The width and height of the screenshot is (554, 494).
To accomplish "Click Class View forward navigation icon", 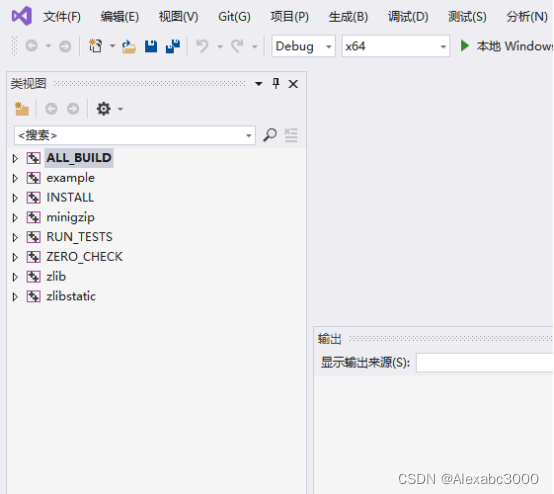I will pos(73,109).
